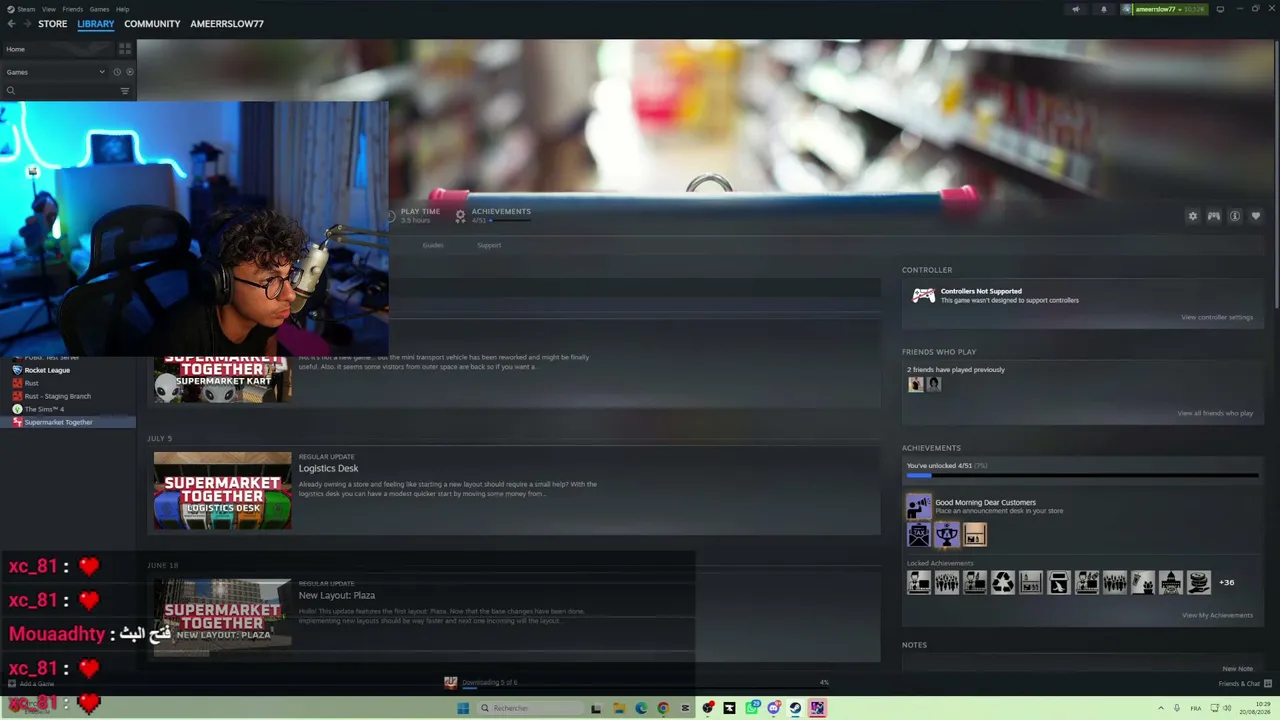Open Discord from the Windows taskbar
This screenshot has height=720, width=1280.
(773, 708)
